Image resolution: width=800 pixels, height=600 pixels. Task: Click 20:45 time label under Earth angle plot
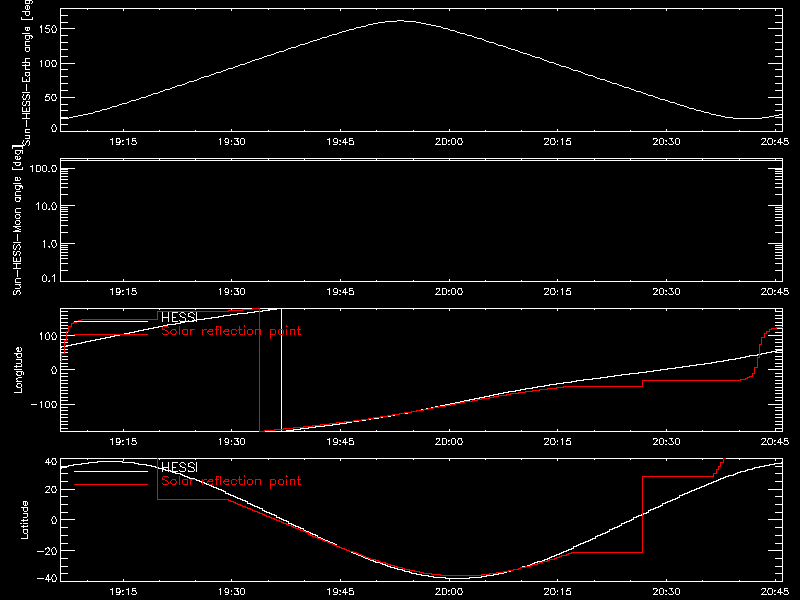click(x=775, y=142)
